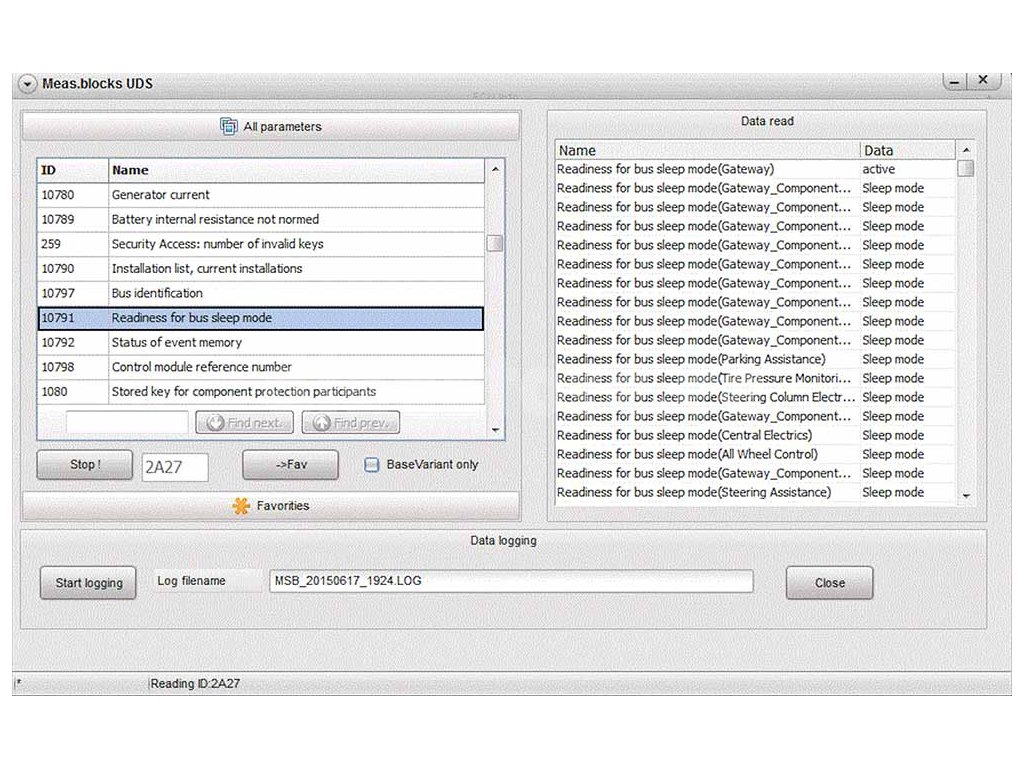
Task: Click the search field beside Find next
Action: point(127,423)
